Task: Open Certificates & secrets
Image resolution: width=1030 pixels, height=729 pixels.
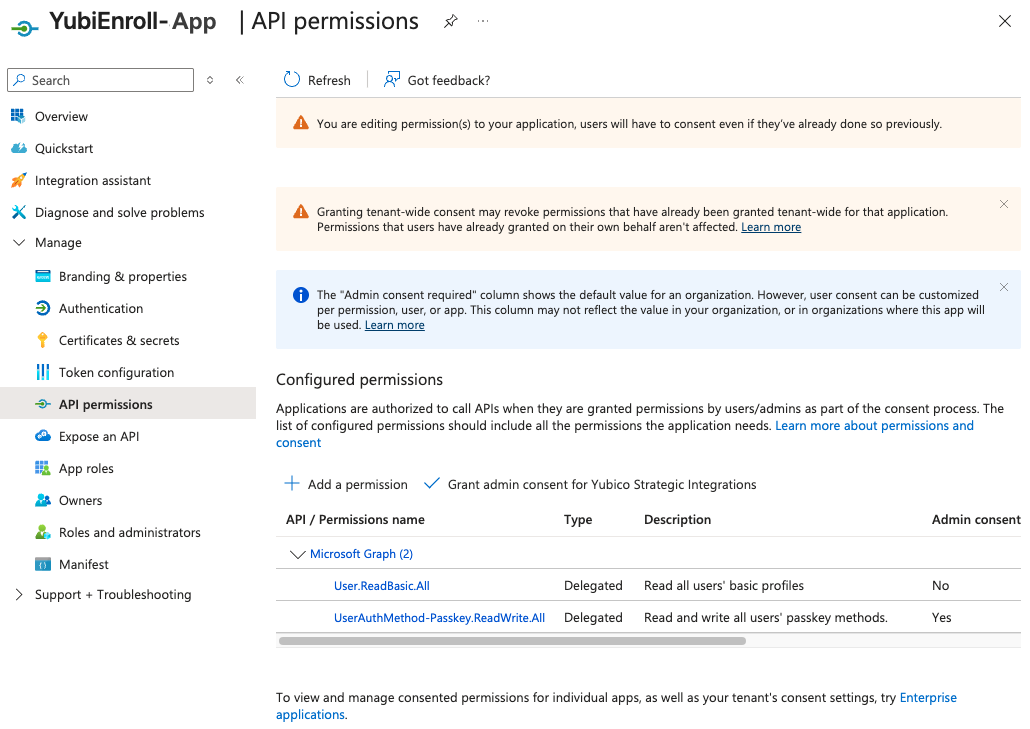Action: [x=119, y=340]
